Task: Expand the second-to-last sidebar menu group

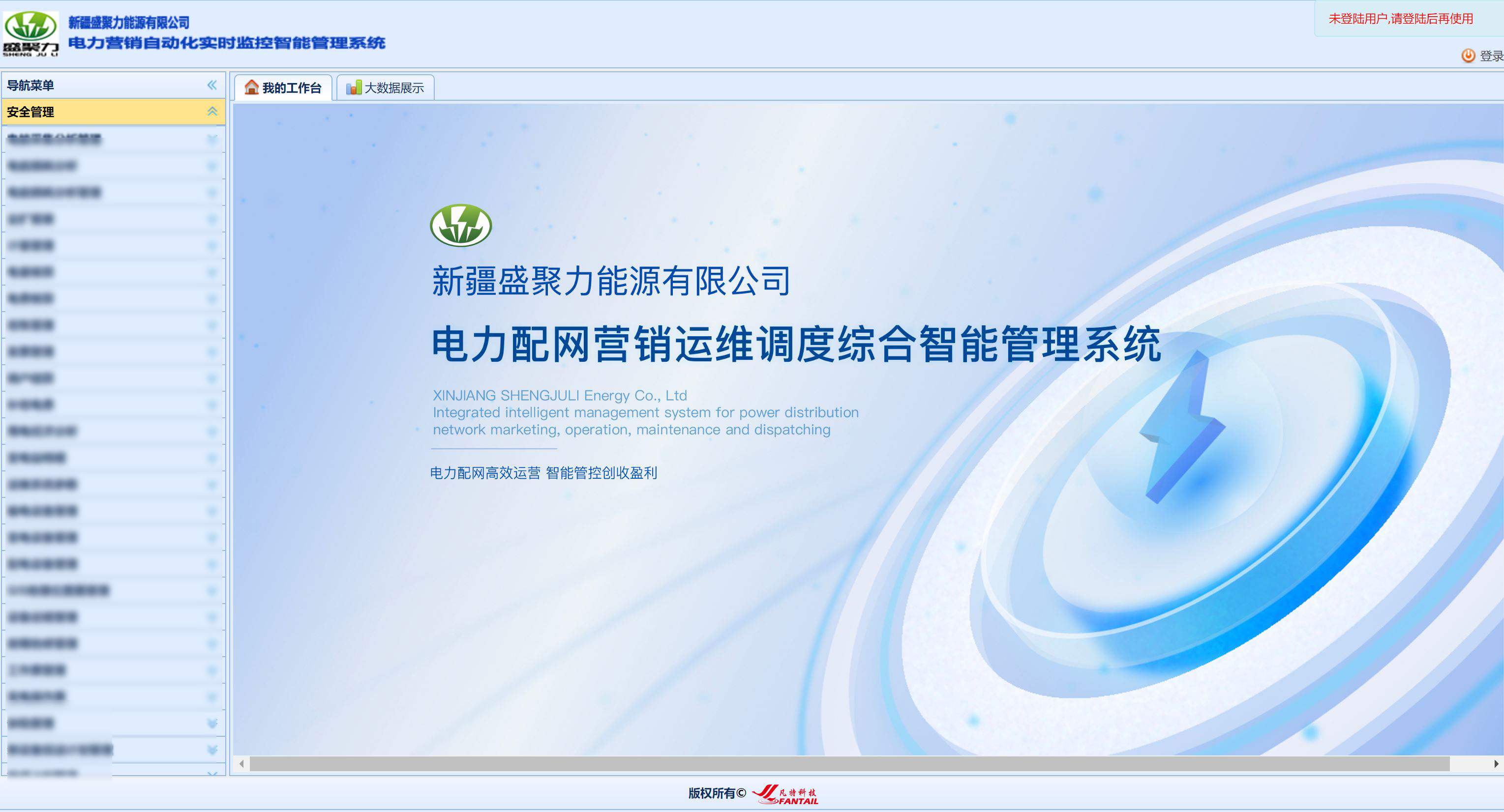Action: [212, 750]
